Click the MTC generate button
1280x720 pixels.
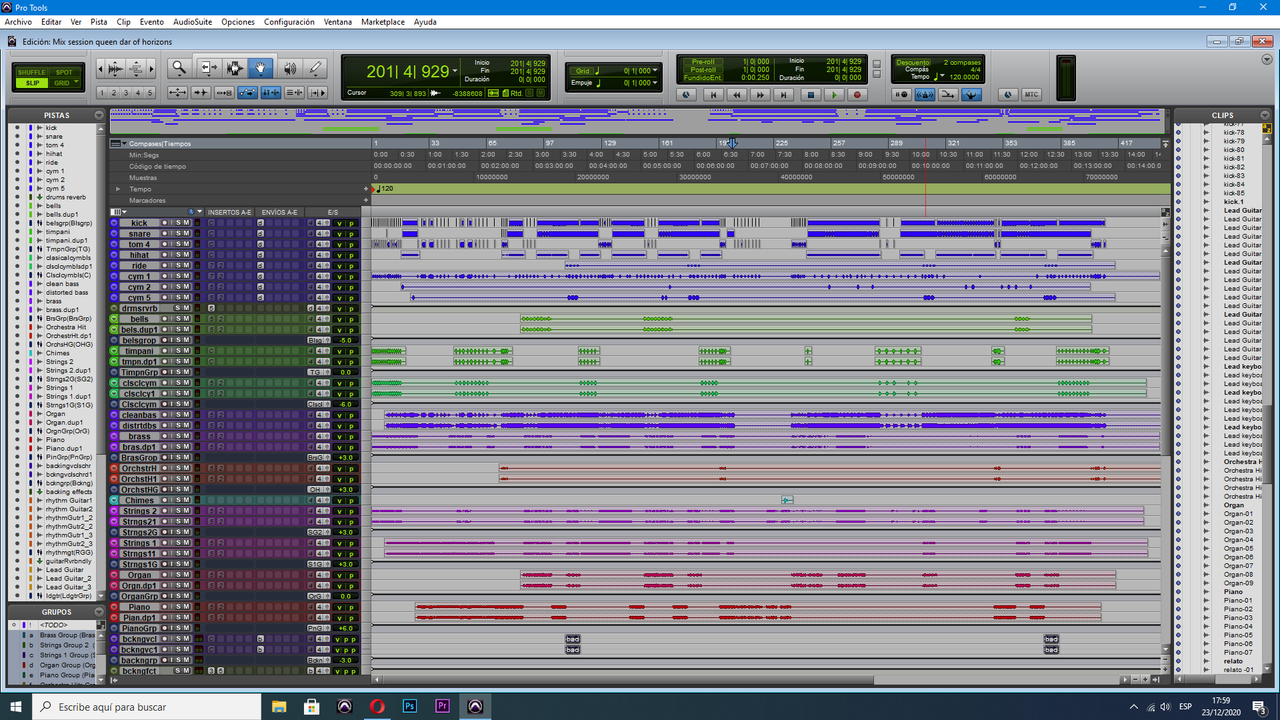tap(1032, 95)
